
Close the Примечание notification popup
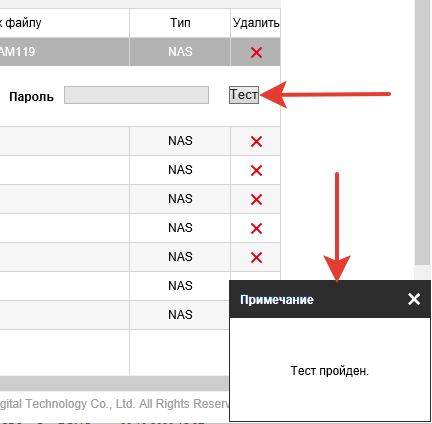(x=414, y=299)
